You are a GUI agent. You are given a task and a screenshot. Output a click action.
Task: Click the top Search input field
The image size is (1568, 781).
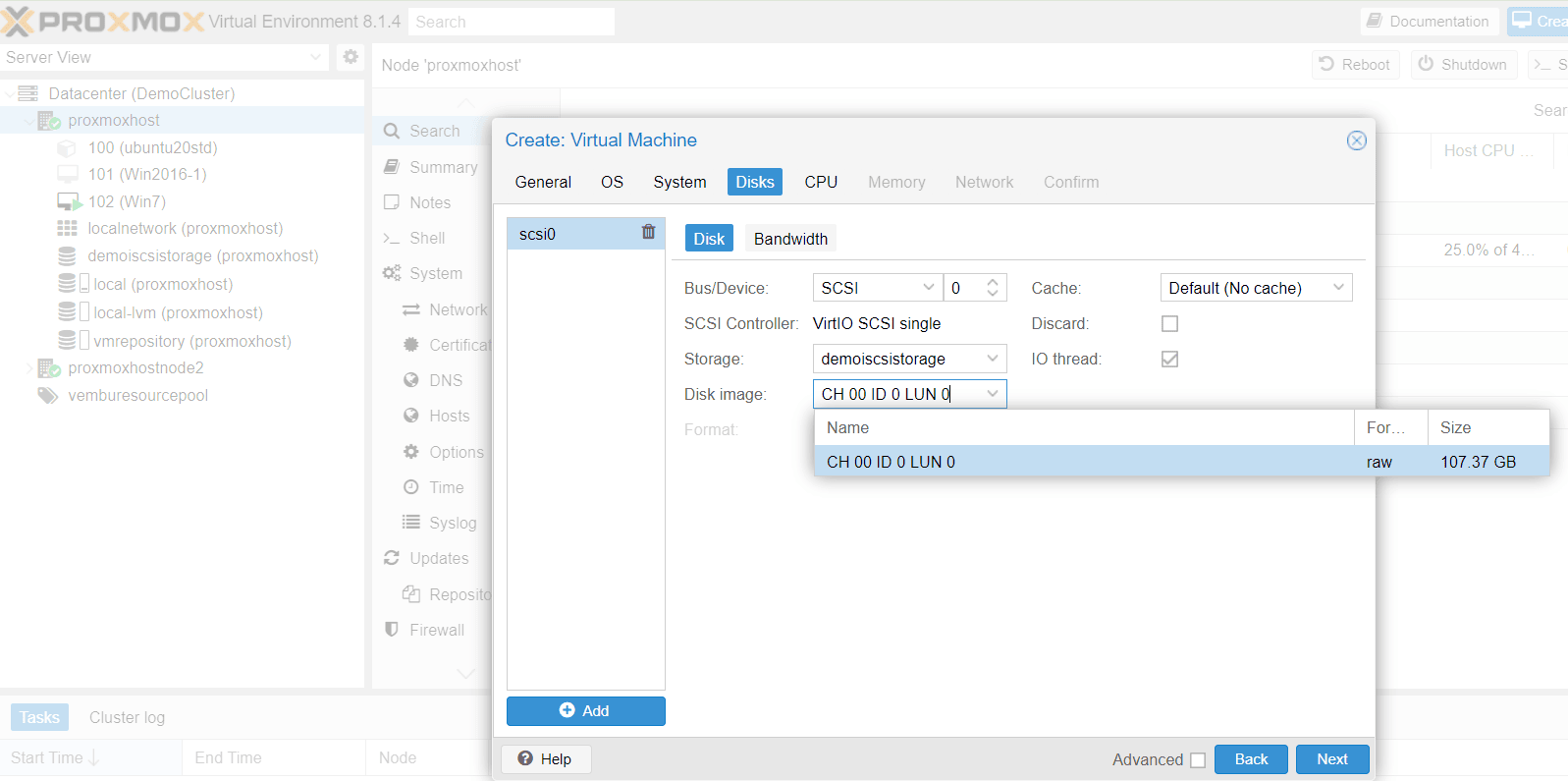[511, 22]
